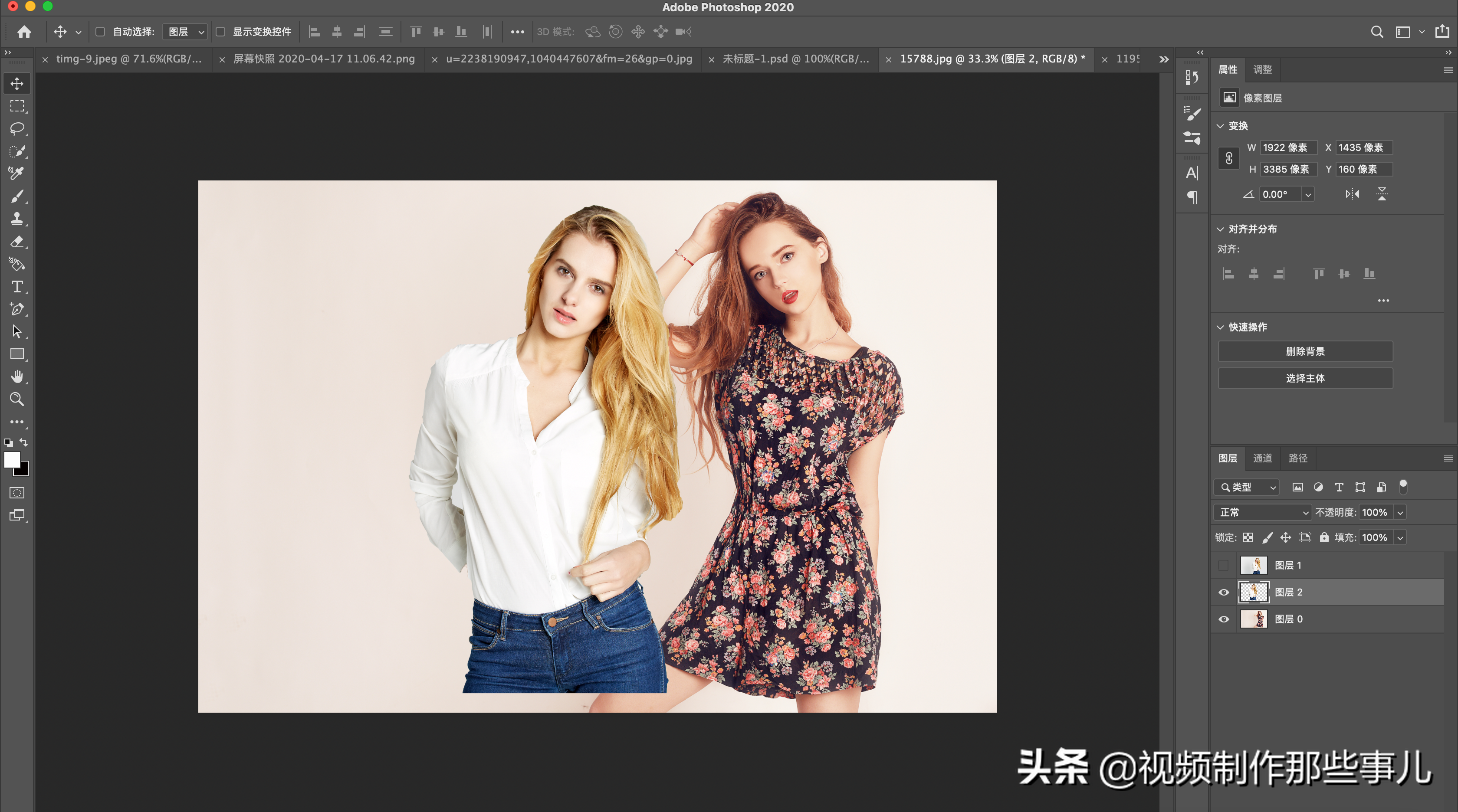Switch to timg-9.jpeg document tab
This screenshot has height=812, width=1458.
click(x=128, y=59)
